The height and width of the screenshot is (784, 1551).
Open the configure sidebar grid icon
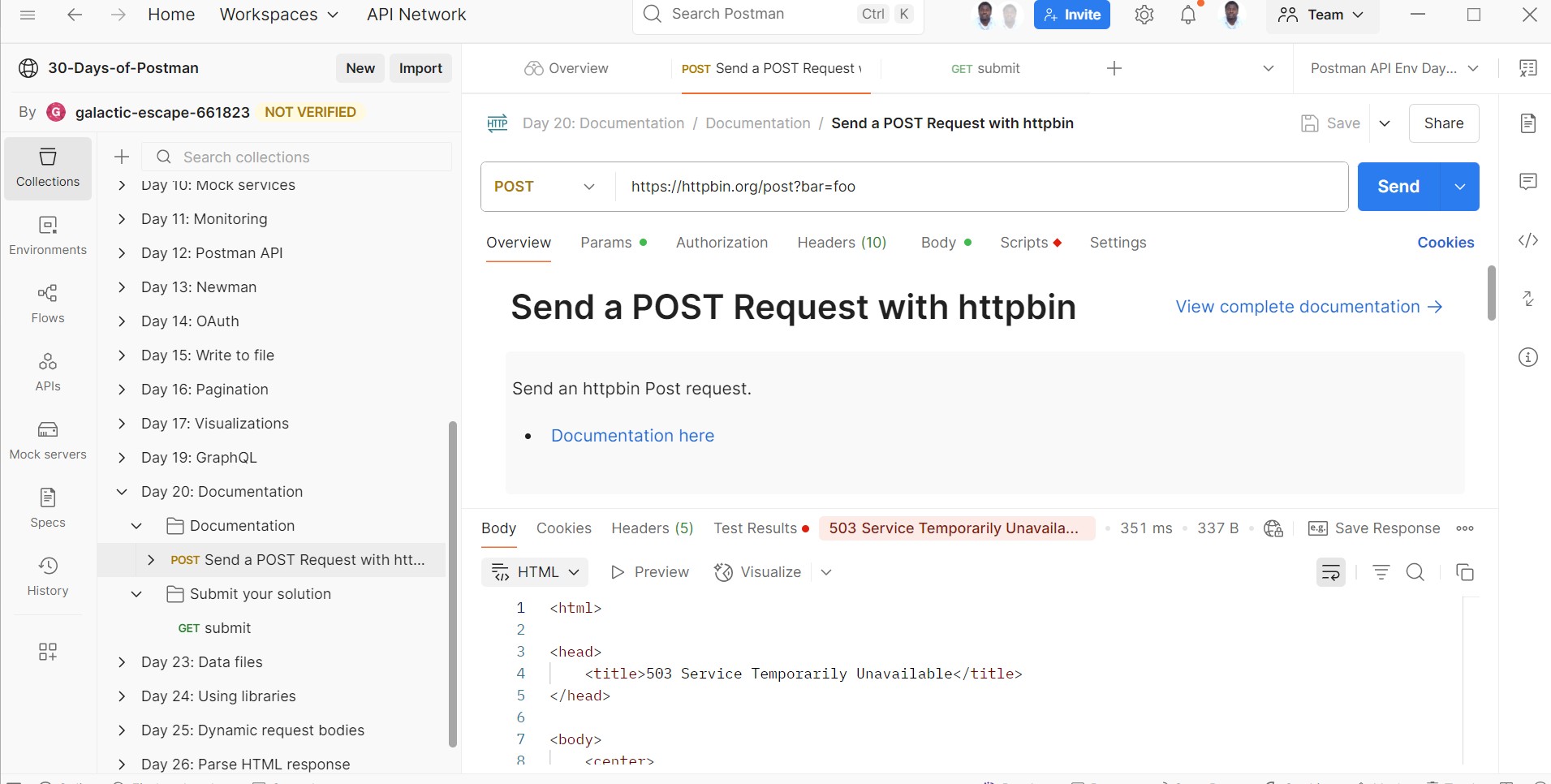[x=48, y=652]
